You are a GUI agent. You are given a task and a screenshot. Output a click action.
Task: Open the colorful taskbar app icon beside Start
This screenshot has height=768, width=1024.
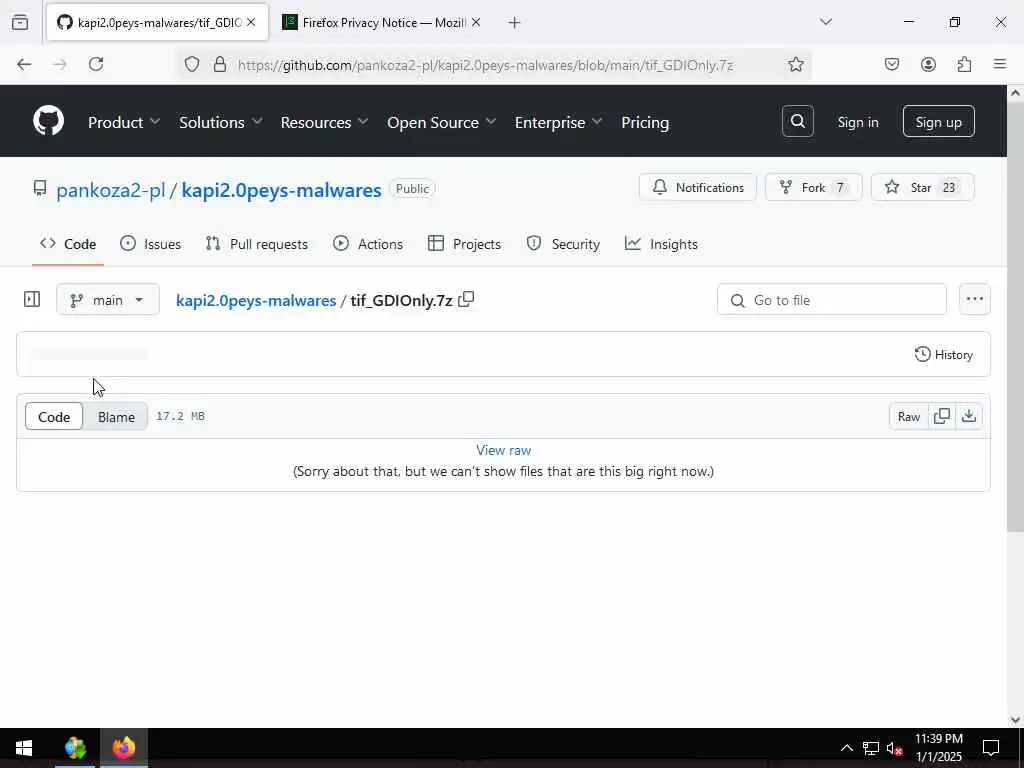(x=75, y=748)
